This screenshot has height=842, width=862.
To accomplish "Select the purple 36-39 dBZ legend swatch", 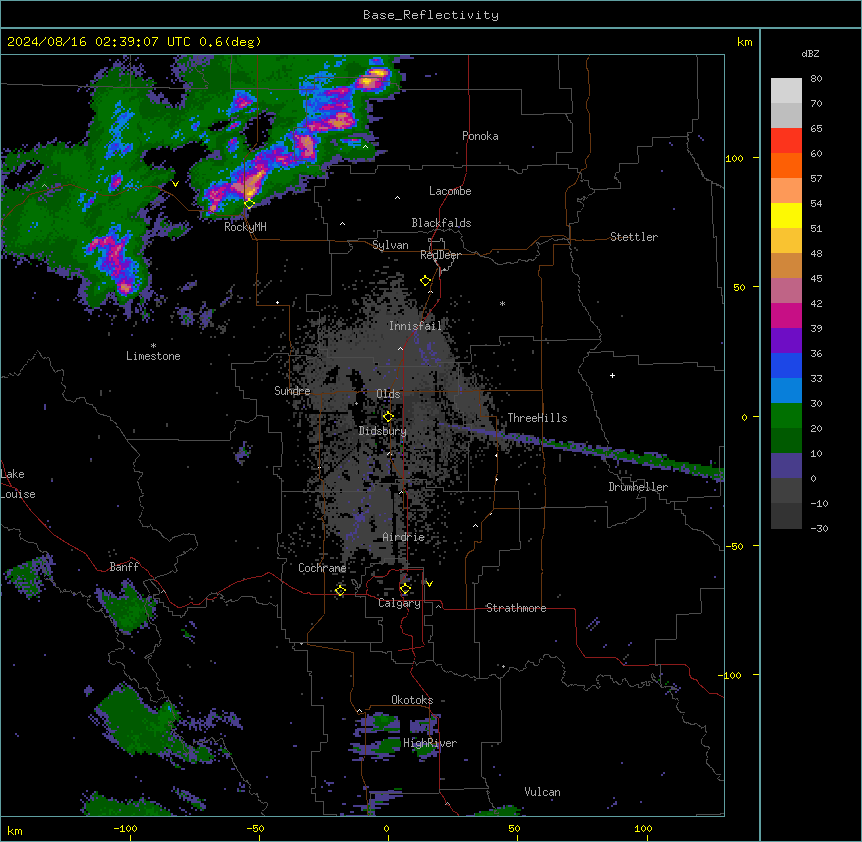I will (x=786, y=341).
